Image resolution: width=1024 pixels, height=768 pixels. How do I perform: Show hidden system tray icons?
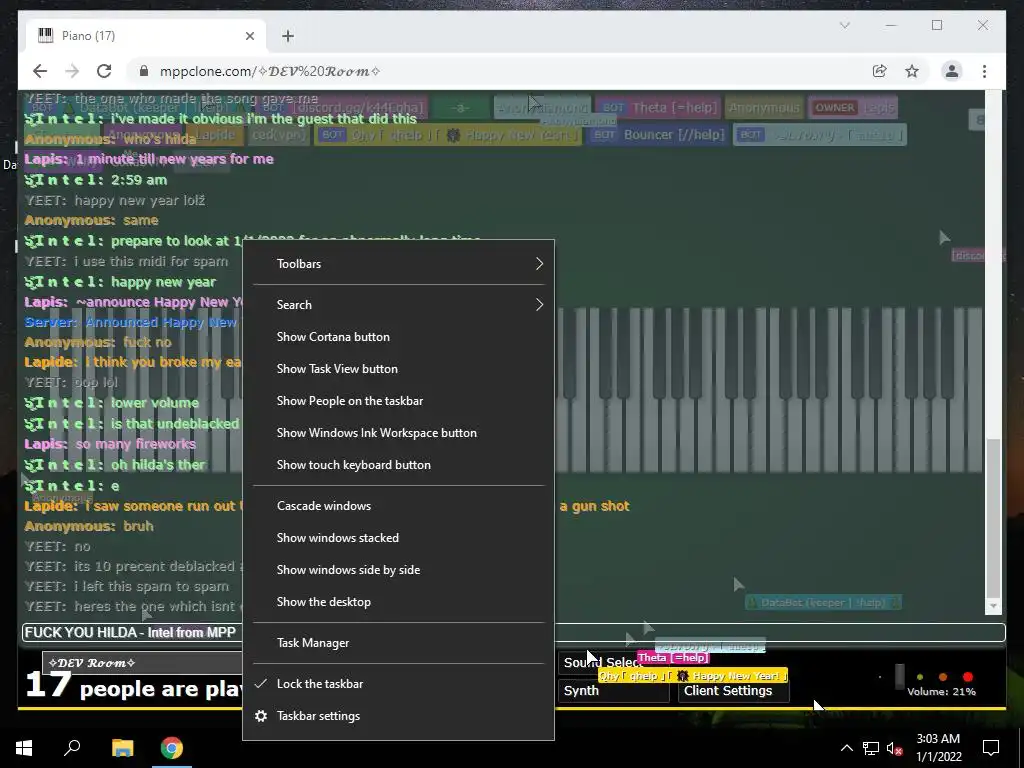(x=846, y=748)
